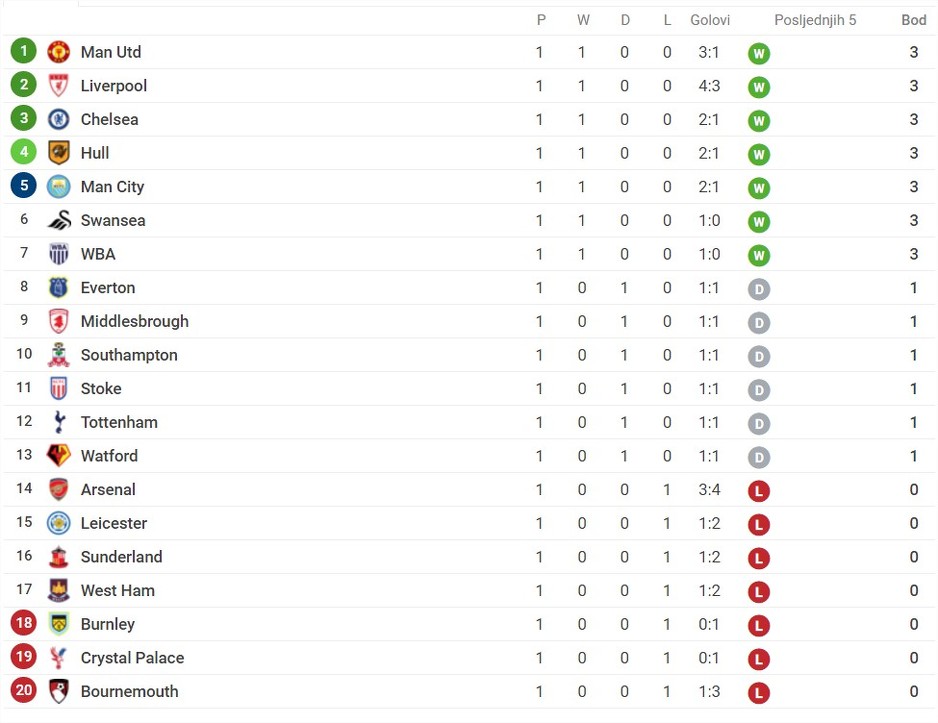
Task: Click the Swansea swan logo
Action: [x=59, y=220]
